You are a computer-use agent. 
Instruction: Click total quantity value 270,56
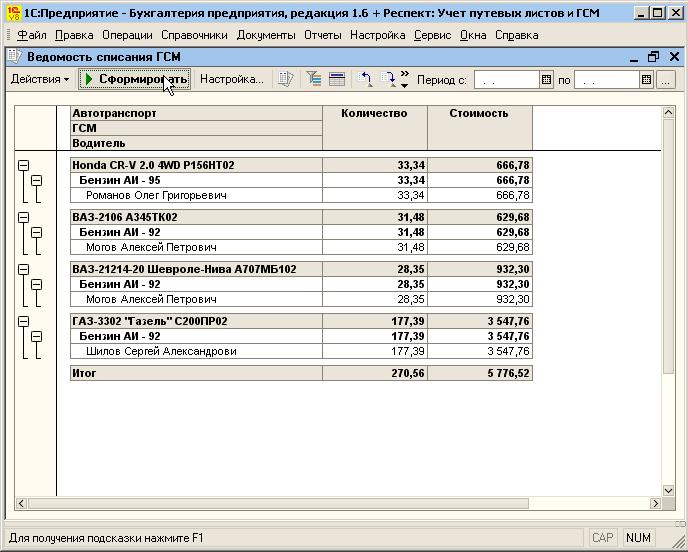375,373
